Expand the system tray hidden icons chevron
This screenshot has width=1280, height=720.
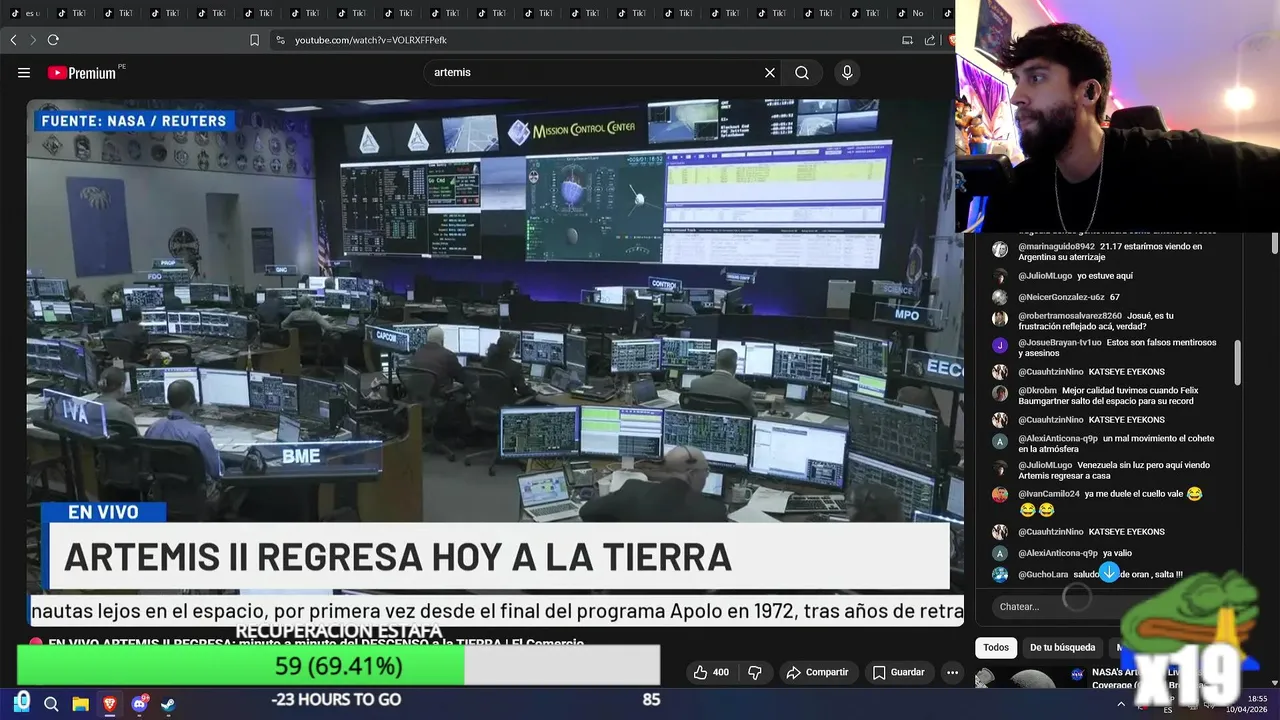[x=1120, y=704]
